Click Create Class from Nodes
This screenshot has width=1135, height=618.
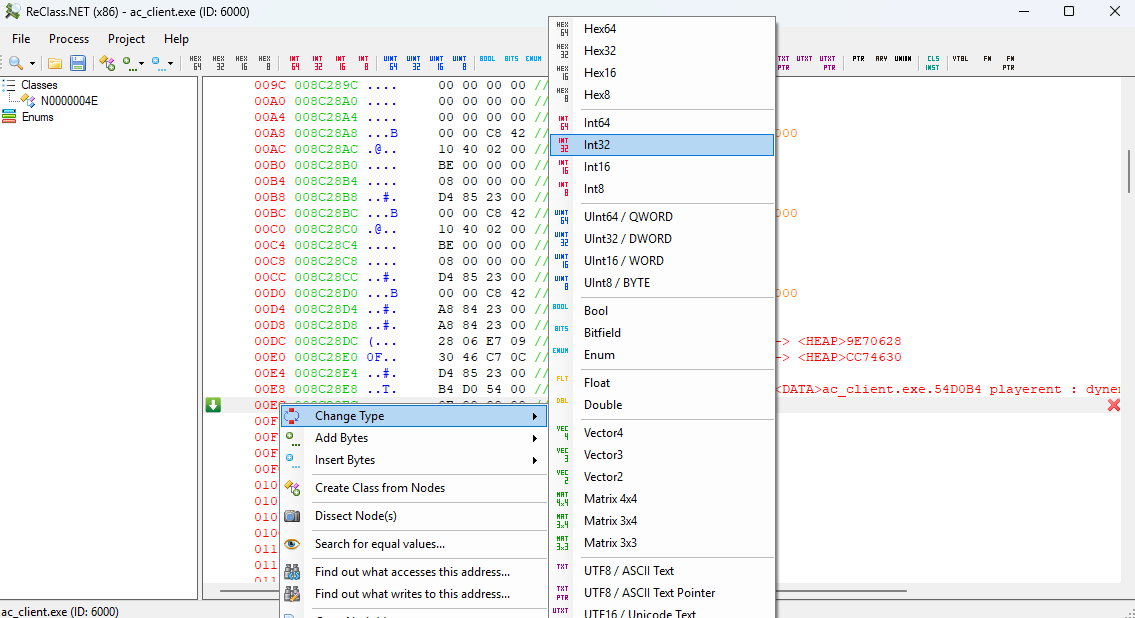click(x=379, y=488)
